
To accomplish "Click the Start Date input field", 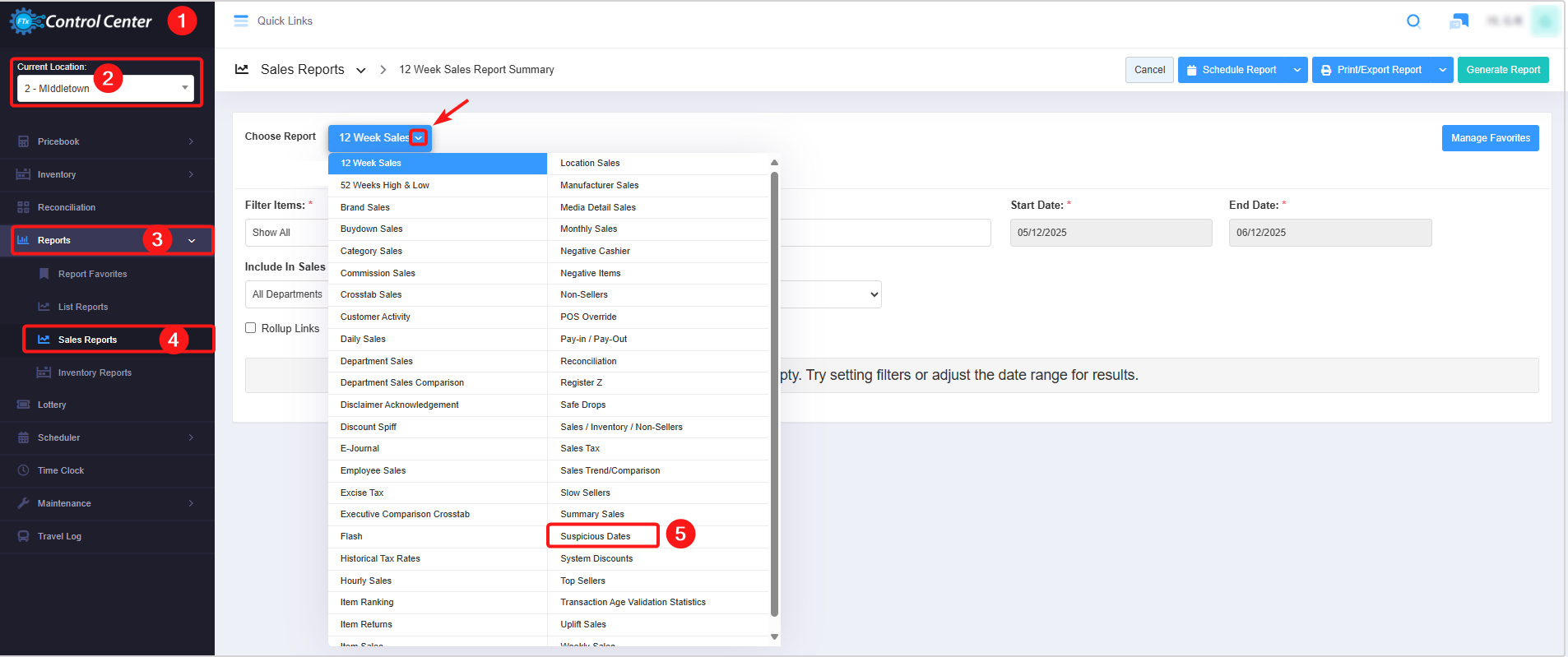I will coord(1111,233).
